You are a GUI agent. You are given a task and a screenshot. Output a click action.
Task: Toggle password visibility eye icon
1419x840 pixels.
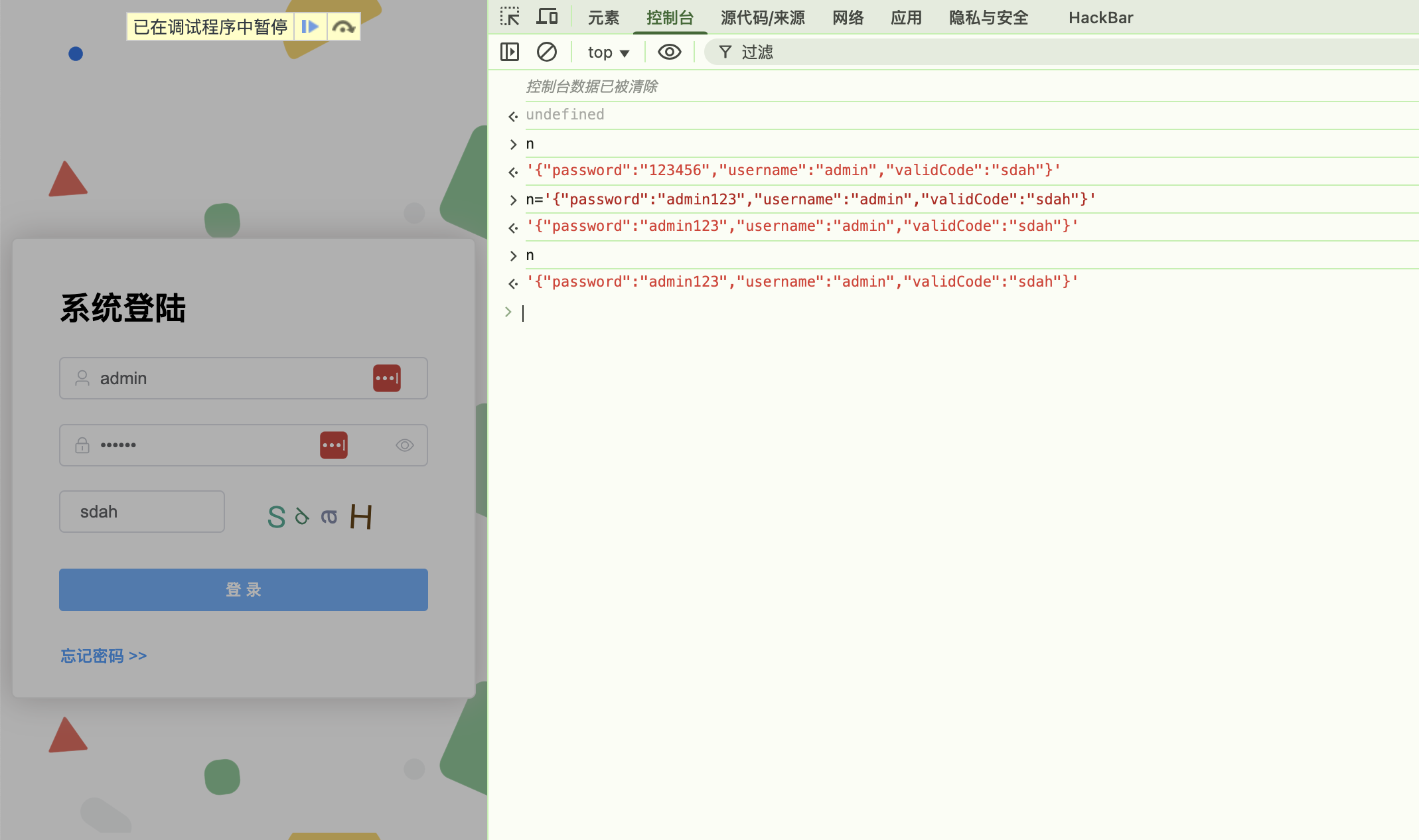pos(404,445)
